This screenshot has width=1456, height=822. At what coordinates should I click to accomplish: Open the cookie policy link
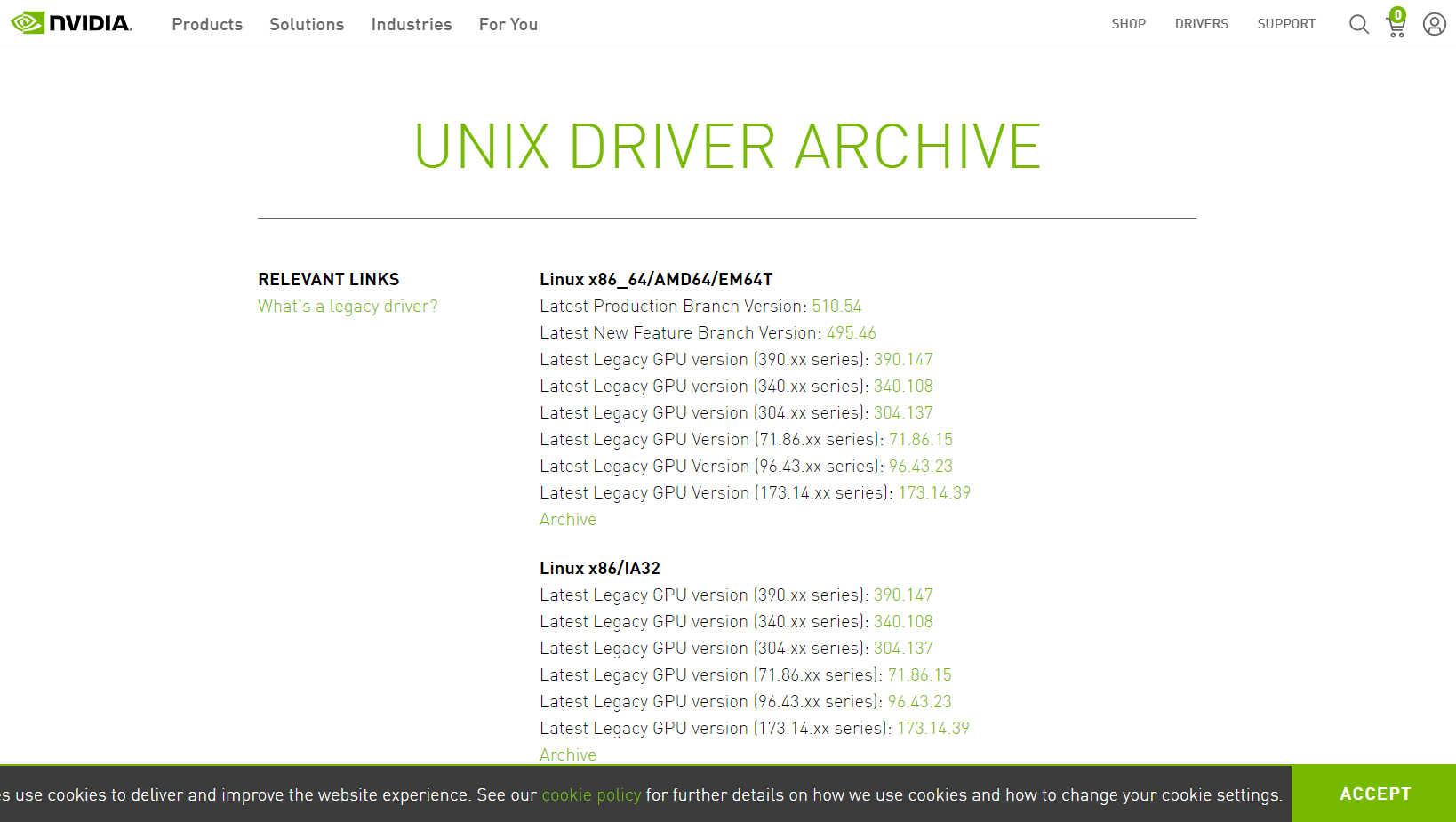point(591,795)
